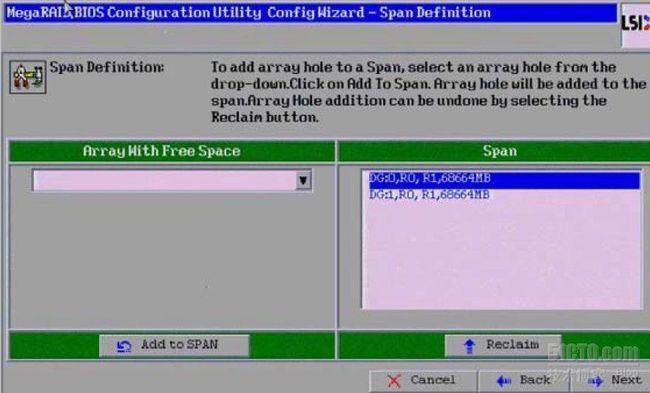Viewport: 650px width, 393px height.
Task: Click the Add to SPAN button
Action: point(174,345)
